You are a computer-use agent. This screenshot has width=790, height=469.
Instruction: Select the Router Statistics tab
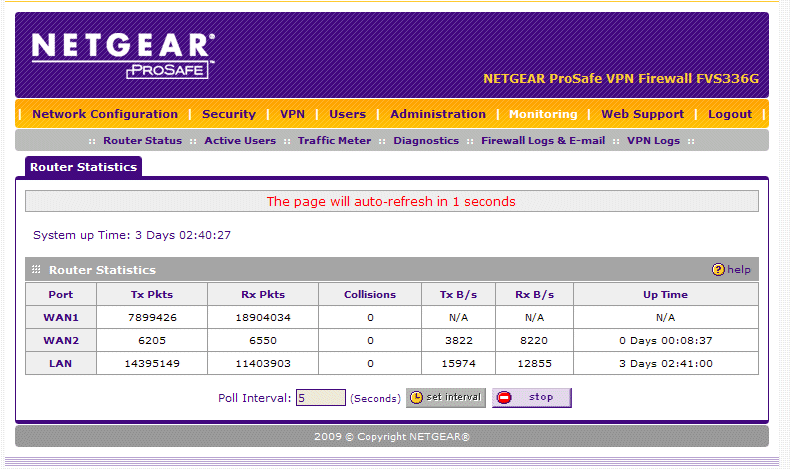pyautogui.click(x=84, y=167)
